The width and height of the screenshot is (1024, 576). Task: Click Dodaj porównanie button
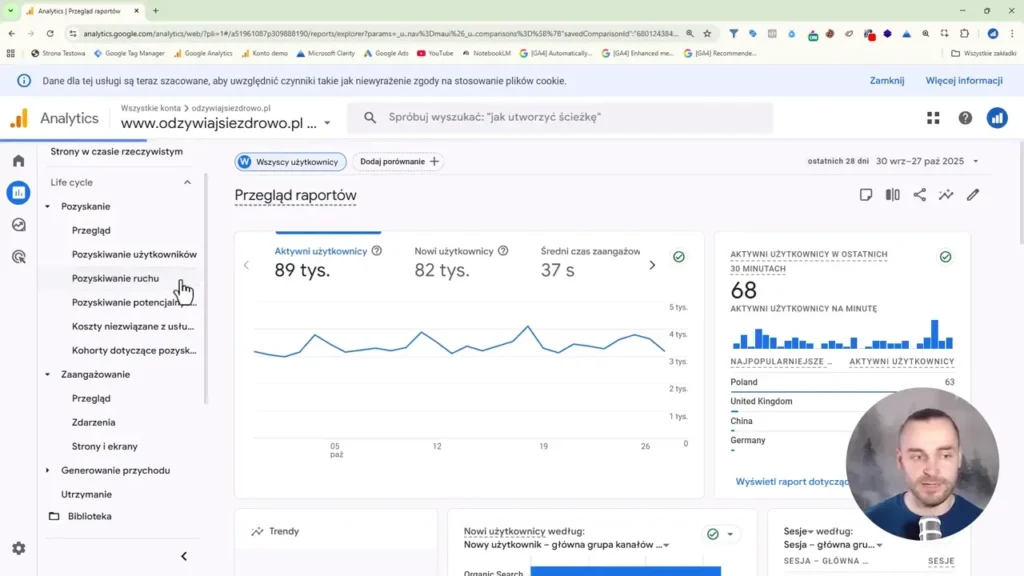(x=398, y=161)
